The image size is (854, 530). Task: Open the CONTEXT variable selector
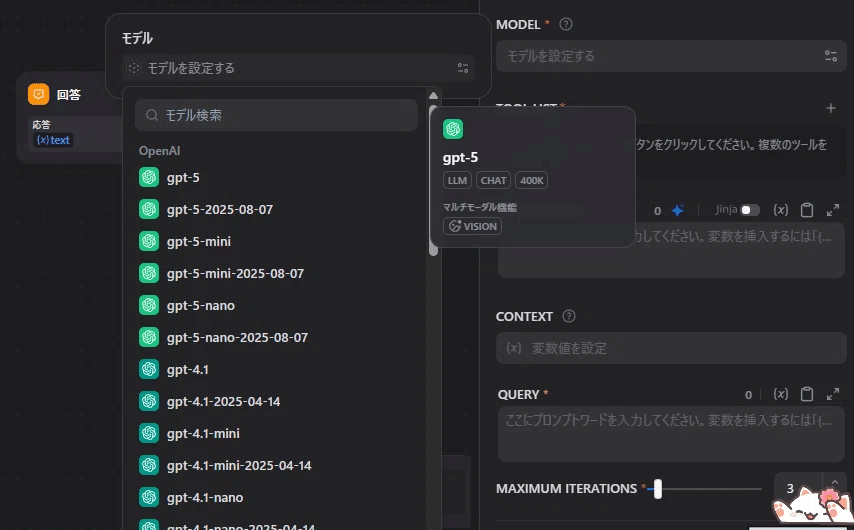tap(670, 348)
